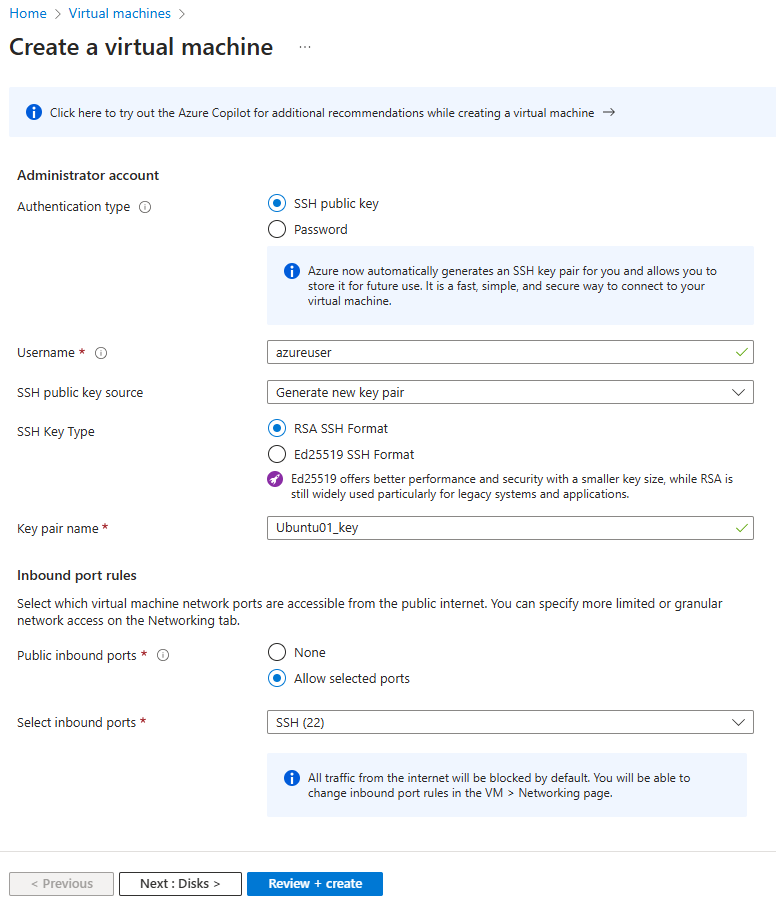Click into the Username field with azureuser

[510, 352]
